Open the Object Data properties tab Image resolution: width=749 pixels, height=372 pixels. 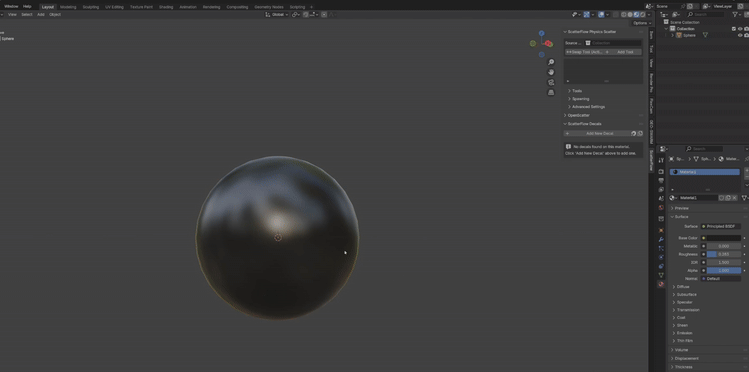661,275
